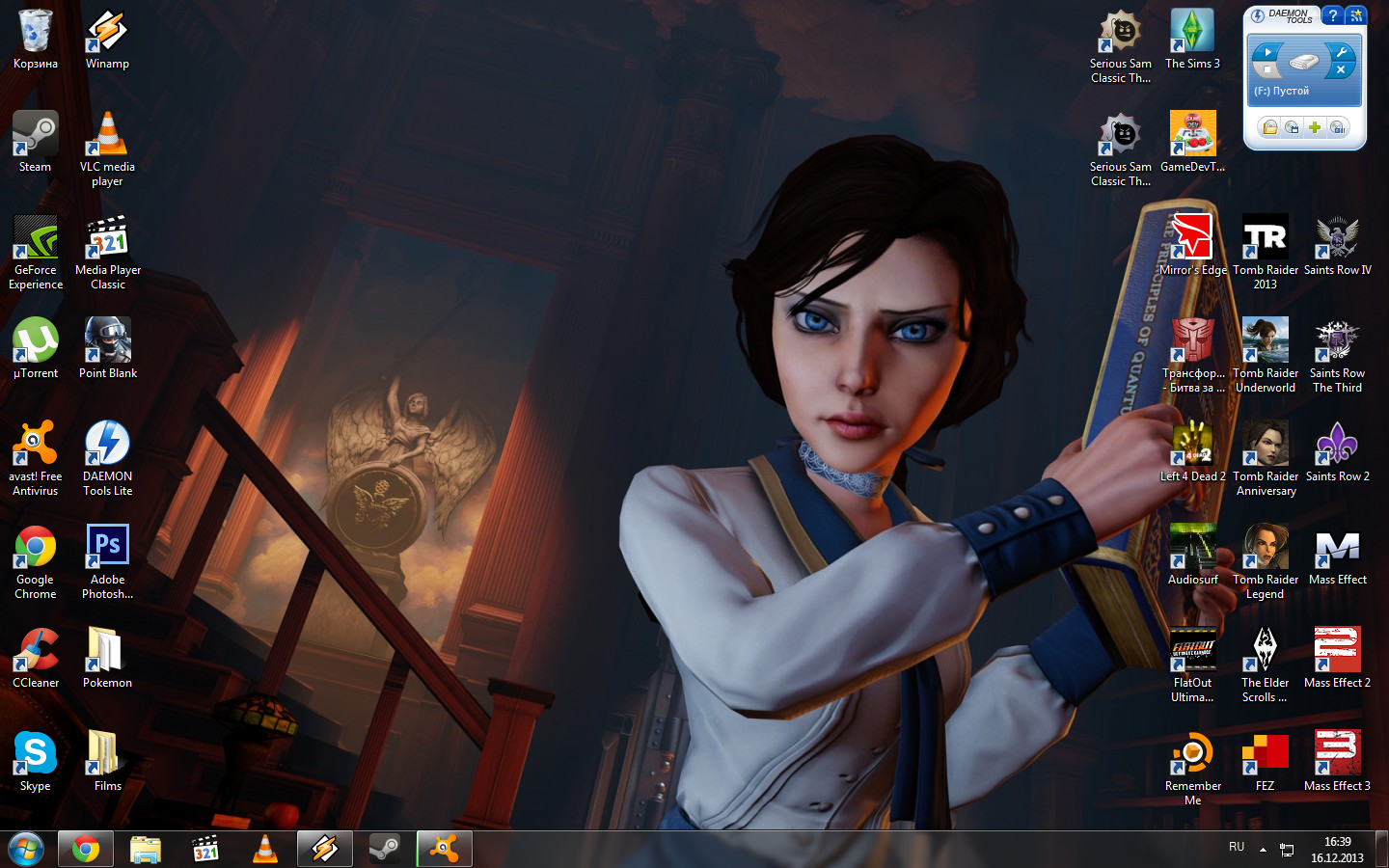Open DAEMON Tools gadget wrench settings

tap(1341, 52)
